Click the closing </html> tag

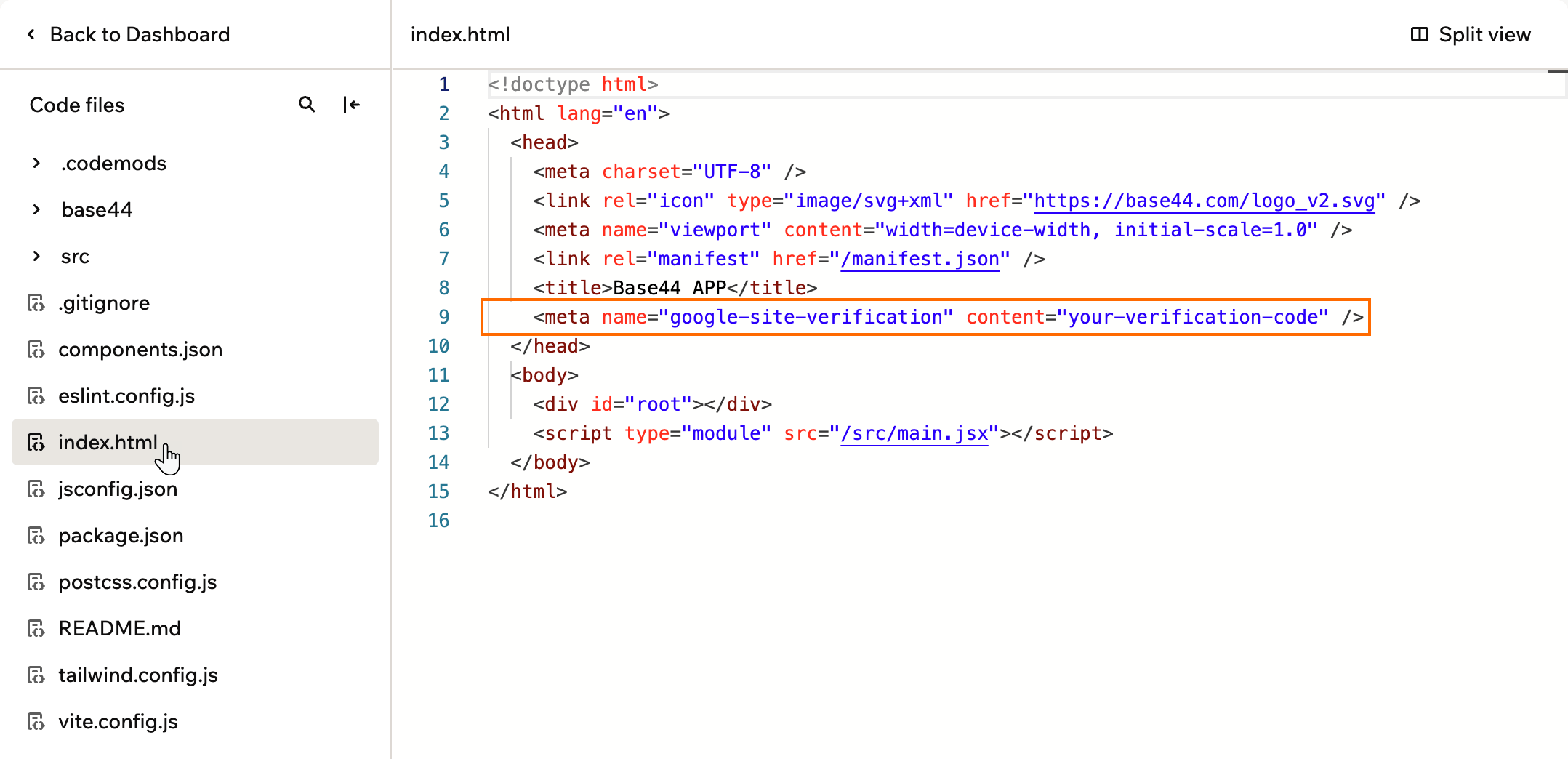tap(528, 491)
